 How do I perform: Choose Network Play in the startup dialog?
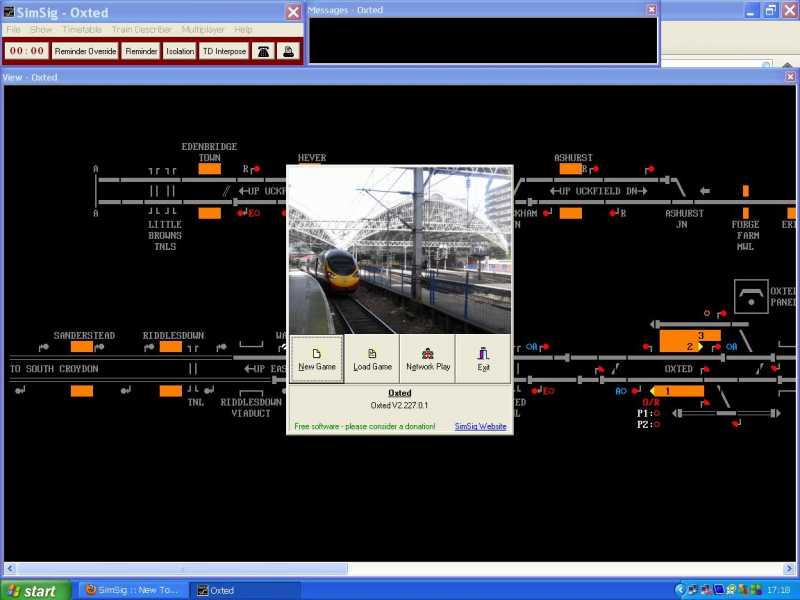point(428,359)
